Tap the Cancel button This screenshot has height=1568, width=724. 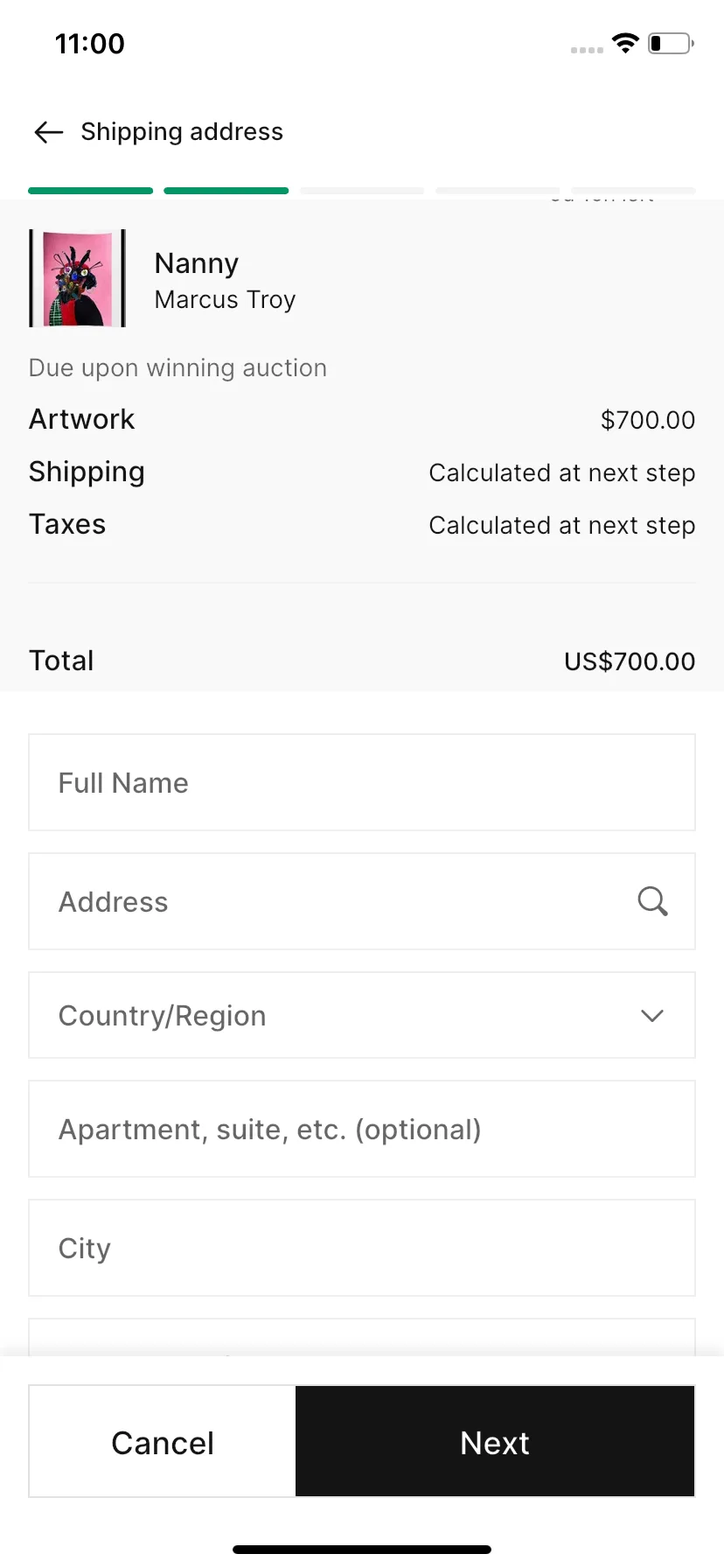point(163,1441)
